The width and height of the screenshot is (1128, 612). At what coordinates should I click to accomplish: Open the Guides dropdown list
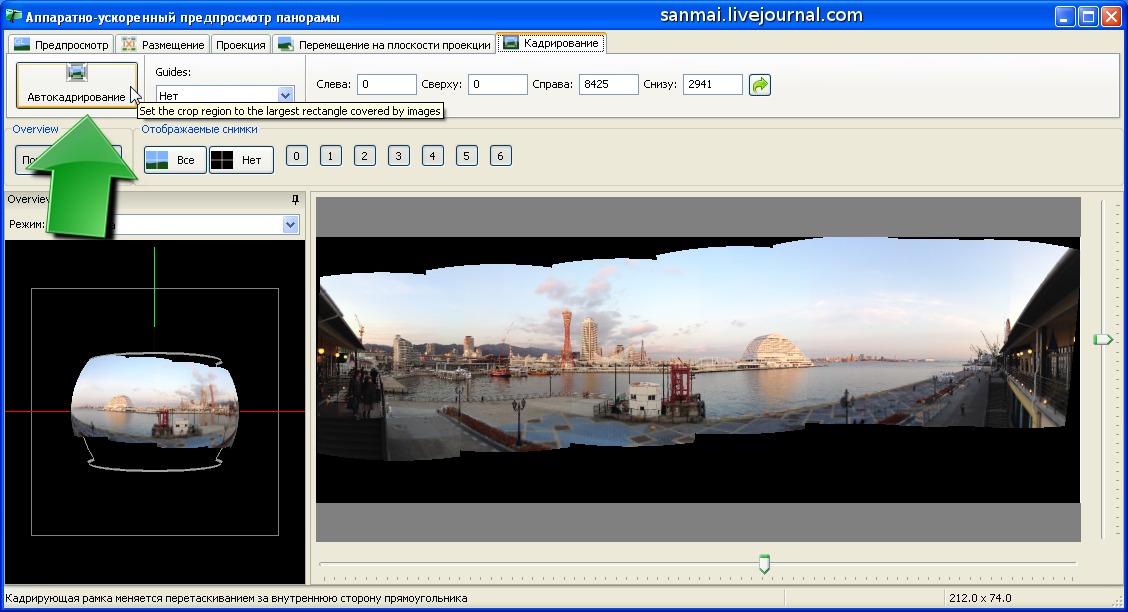pyautogui.click(x=285, y=95)
